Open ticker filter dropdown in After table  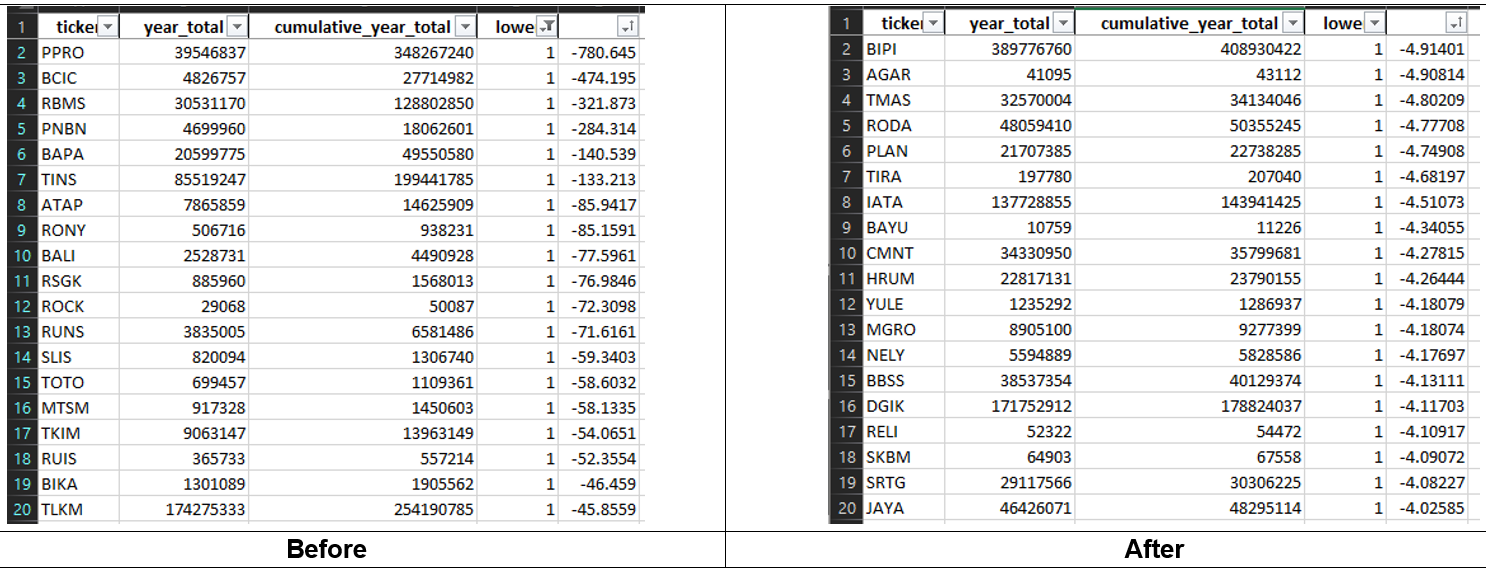932,23
